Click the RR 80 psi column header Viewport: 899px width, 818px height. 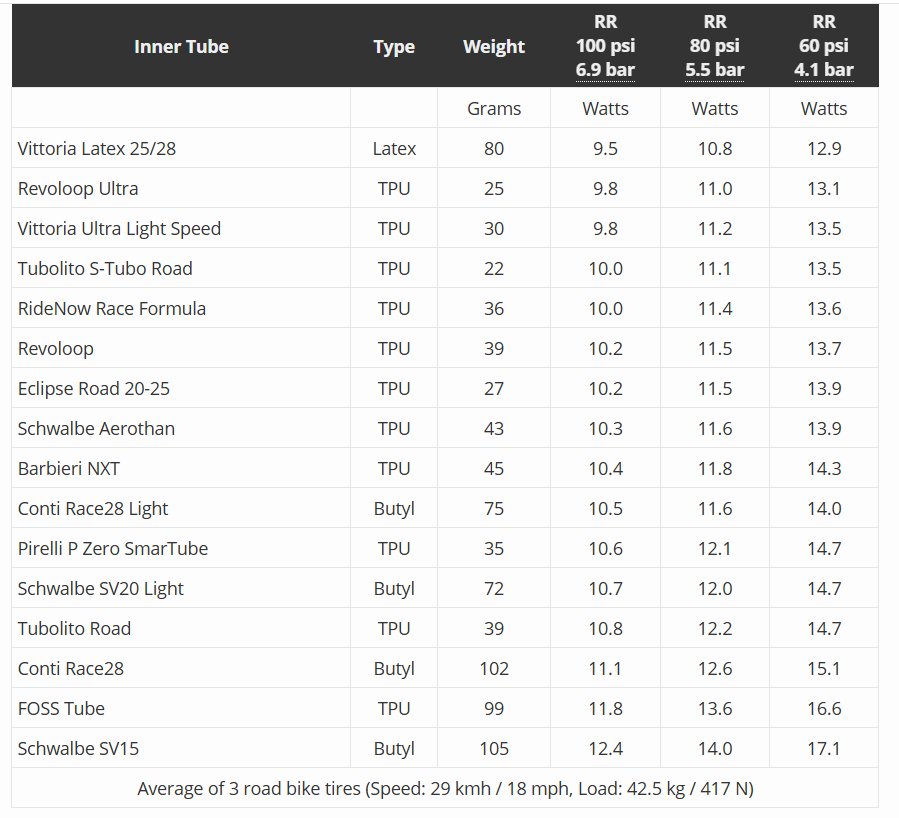[714, 47]
